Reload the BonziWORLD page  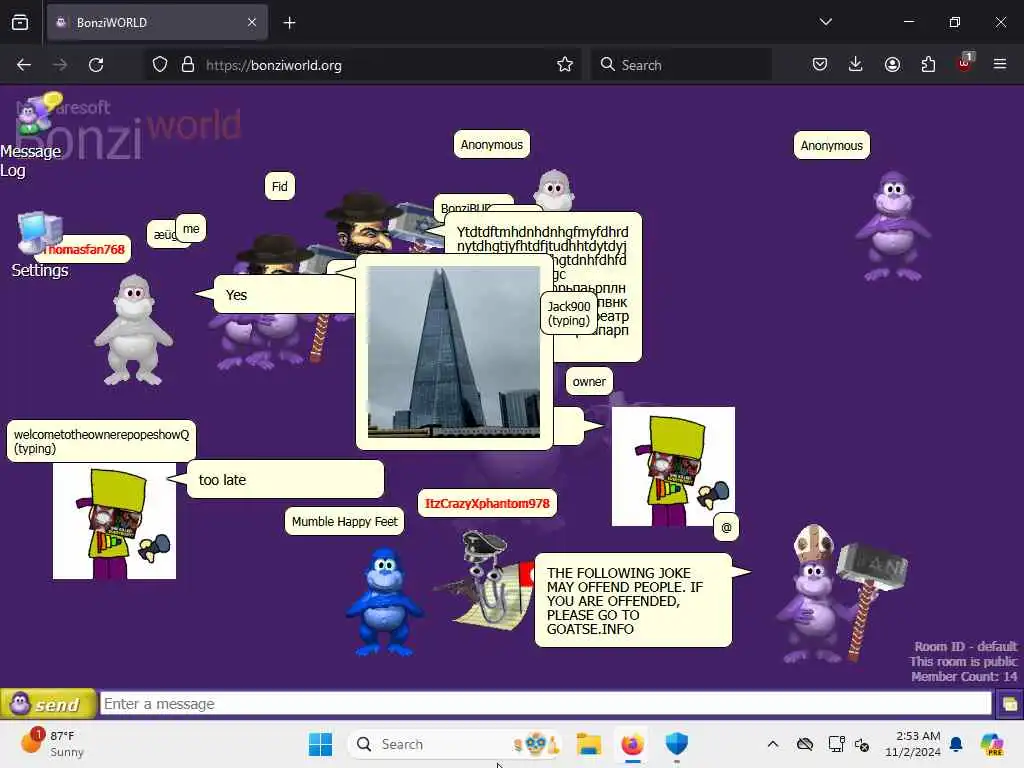pos(96,65)
